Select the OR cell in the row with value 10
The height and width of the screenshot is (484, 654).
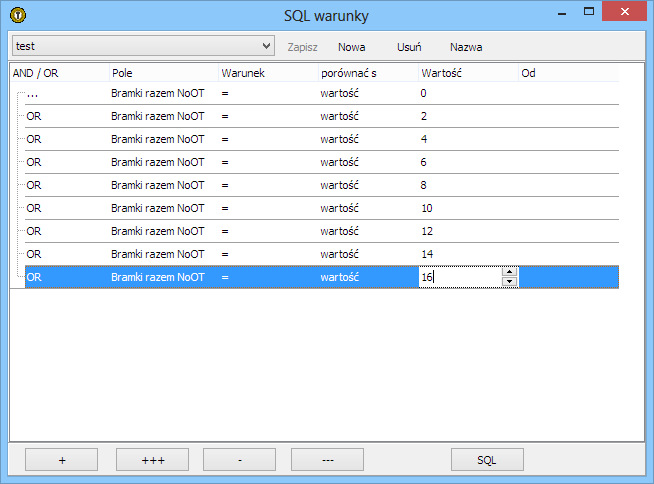click(34, 208)
